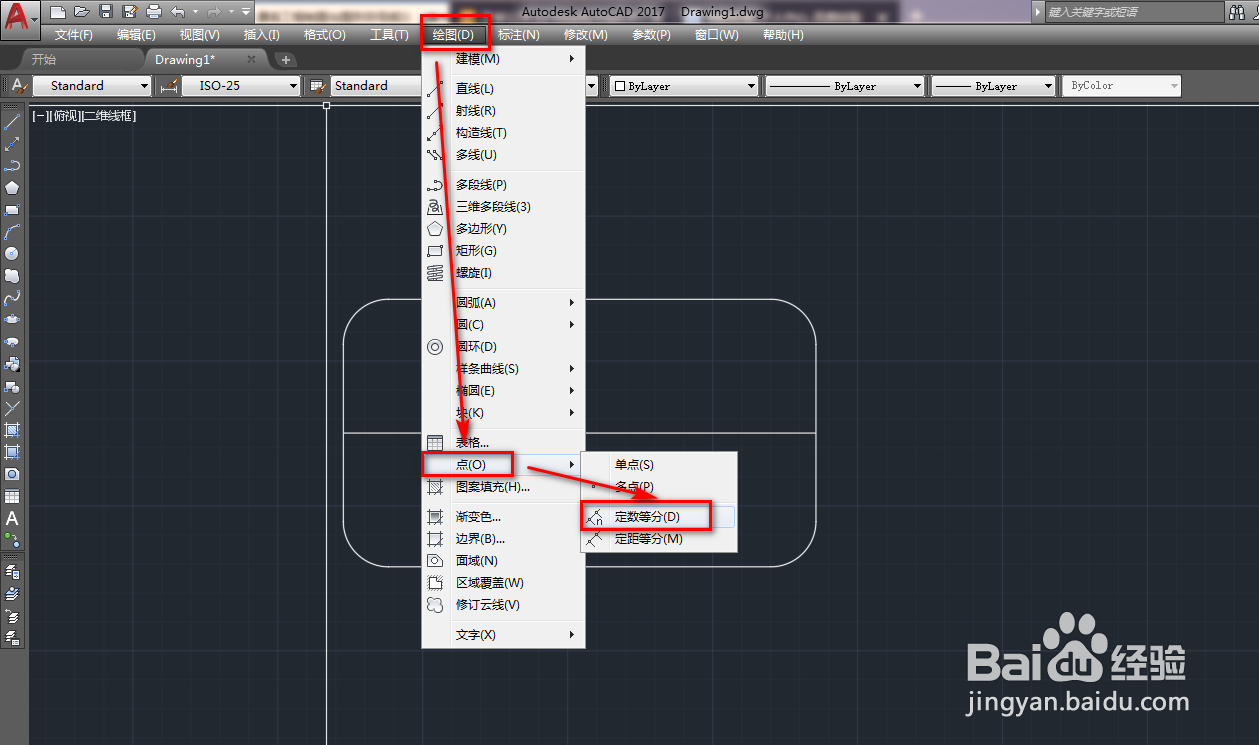Click the Undo arrow icon
The height and width of the screenshot is (745, 1259).
tap(177, 12)
